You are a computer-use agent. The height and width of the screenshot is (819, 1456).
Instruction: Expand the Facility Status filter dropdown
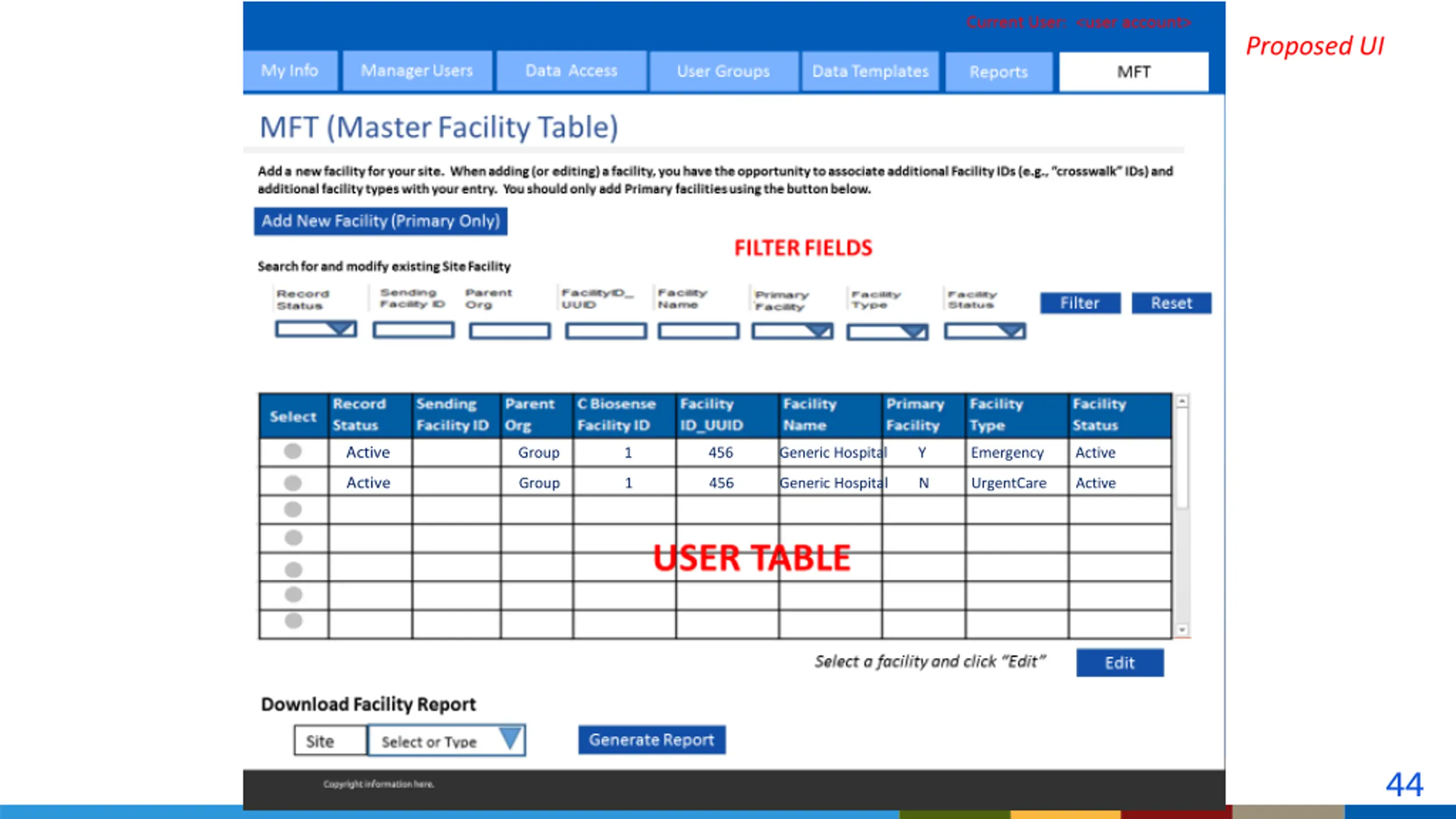1011,331
